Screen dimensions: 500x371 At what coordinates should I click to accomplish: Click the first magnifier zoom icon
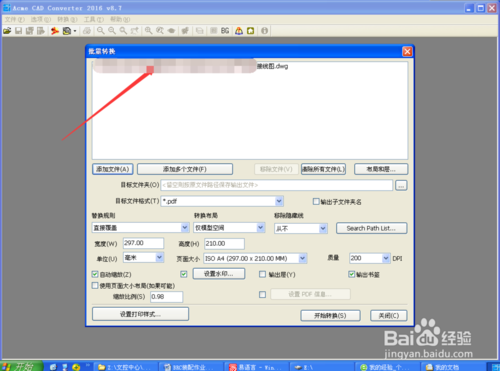pos(100,31)
